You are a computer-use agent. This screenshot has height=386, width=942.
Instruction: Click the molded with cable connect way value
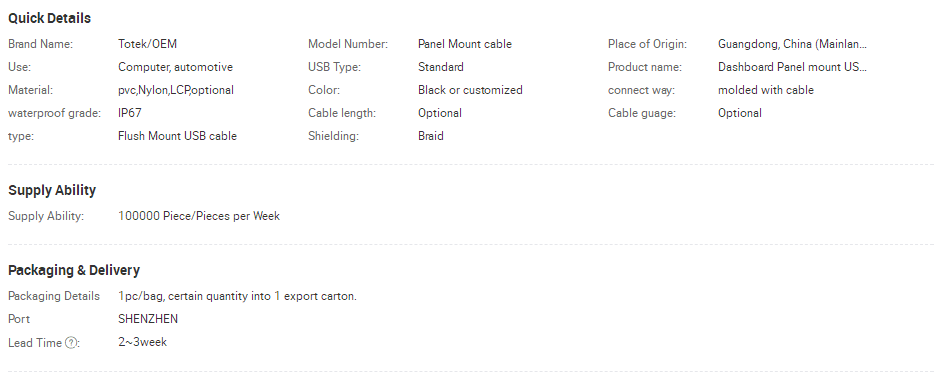tap(765, 90)
